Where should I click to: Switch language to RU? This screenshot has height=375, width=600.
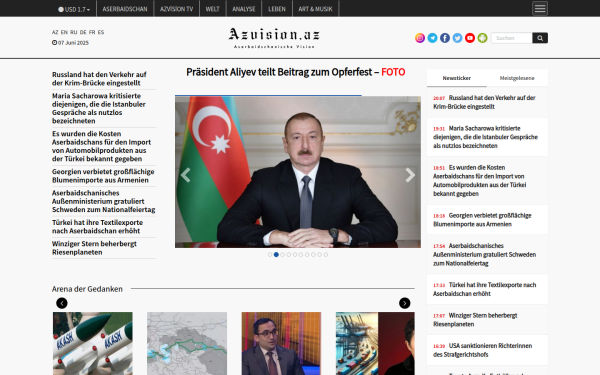click(74, 32)
